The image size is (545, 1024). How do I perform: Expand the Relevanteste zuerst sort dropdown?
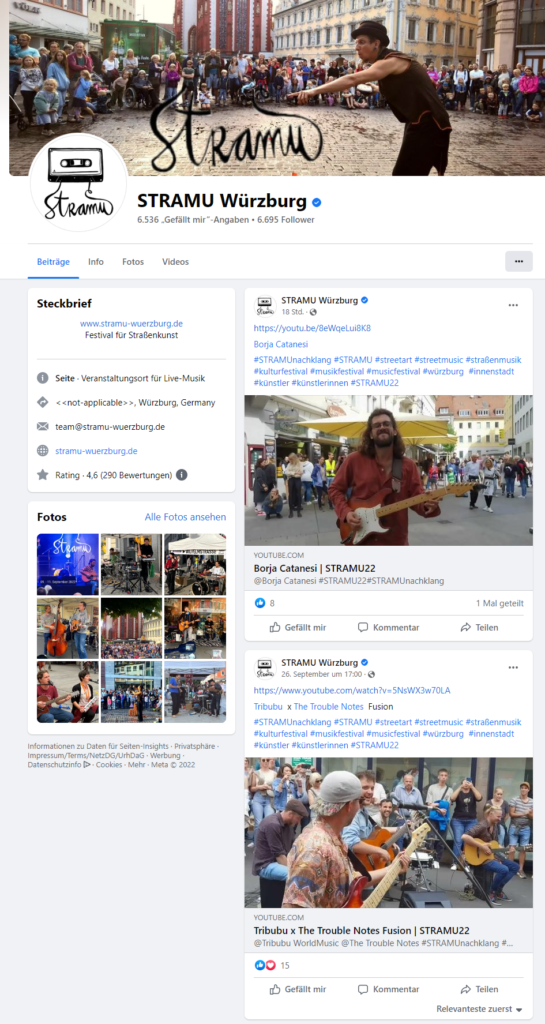click(x=480, y=1009)
